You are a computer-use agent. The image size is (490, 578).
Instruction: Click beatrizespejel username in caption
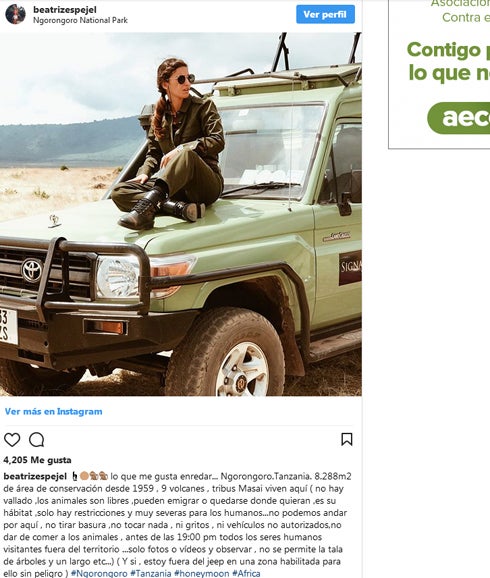pos(35,476)
